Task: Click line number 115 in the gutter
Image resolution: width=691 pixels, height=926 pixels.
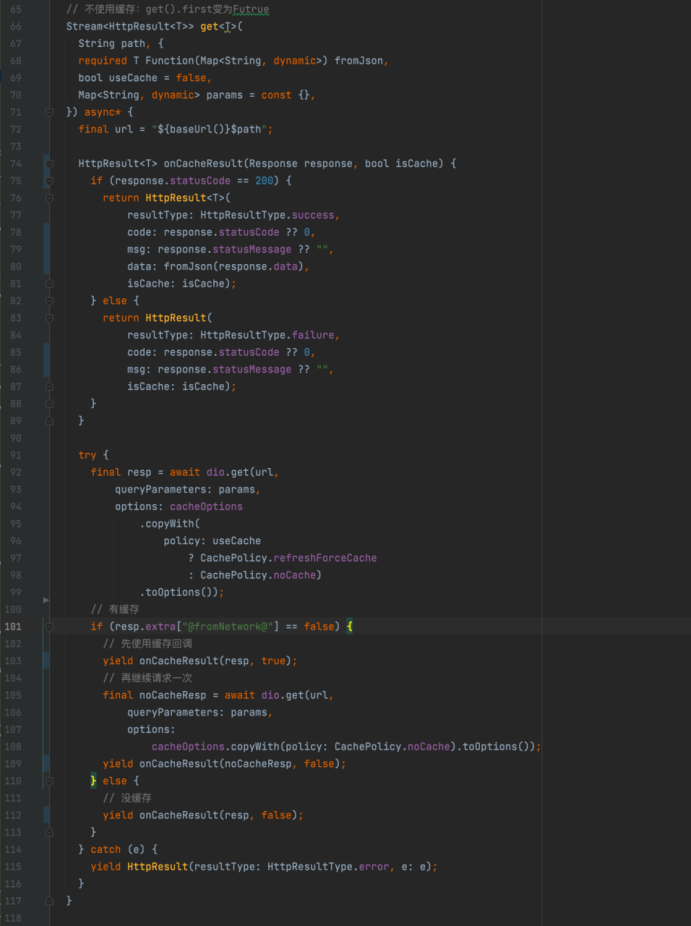Action: [13, 866]
